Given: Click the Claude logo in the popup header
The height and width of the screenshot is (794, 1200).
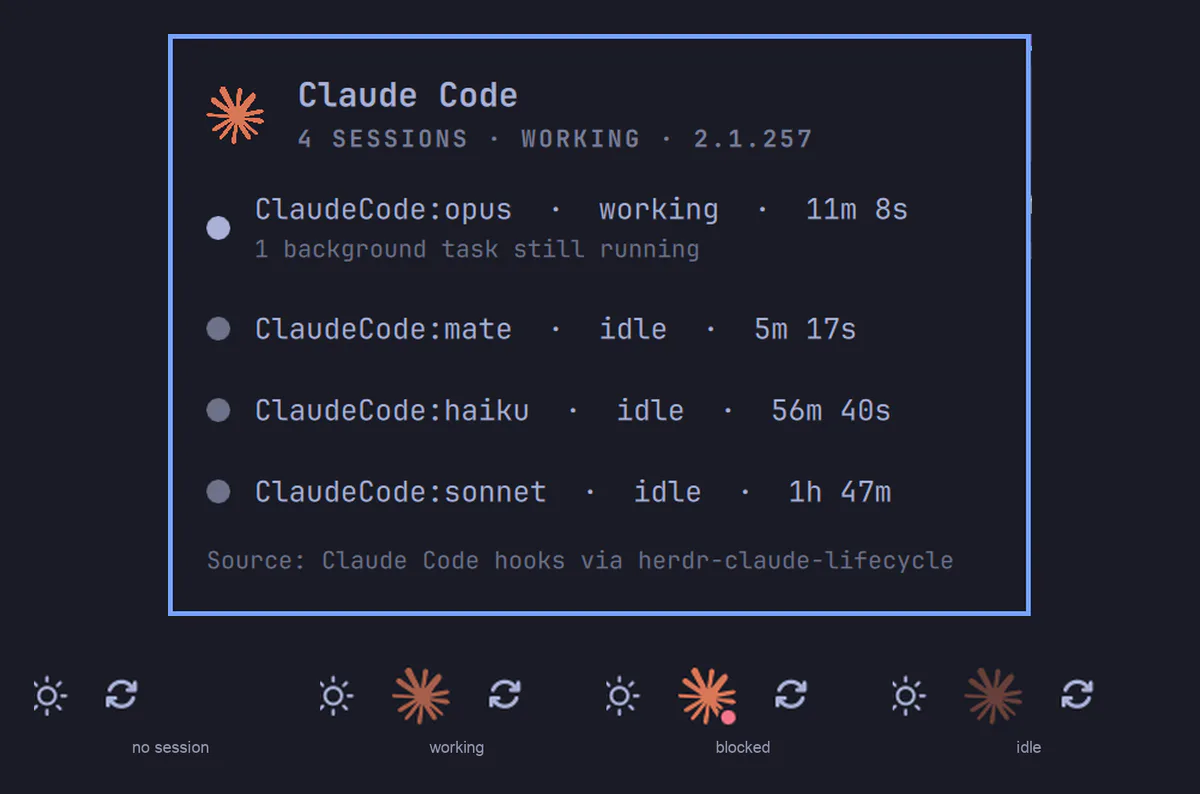Looking at the screenshot, I should pyautogui.click(x=235, y=114).
